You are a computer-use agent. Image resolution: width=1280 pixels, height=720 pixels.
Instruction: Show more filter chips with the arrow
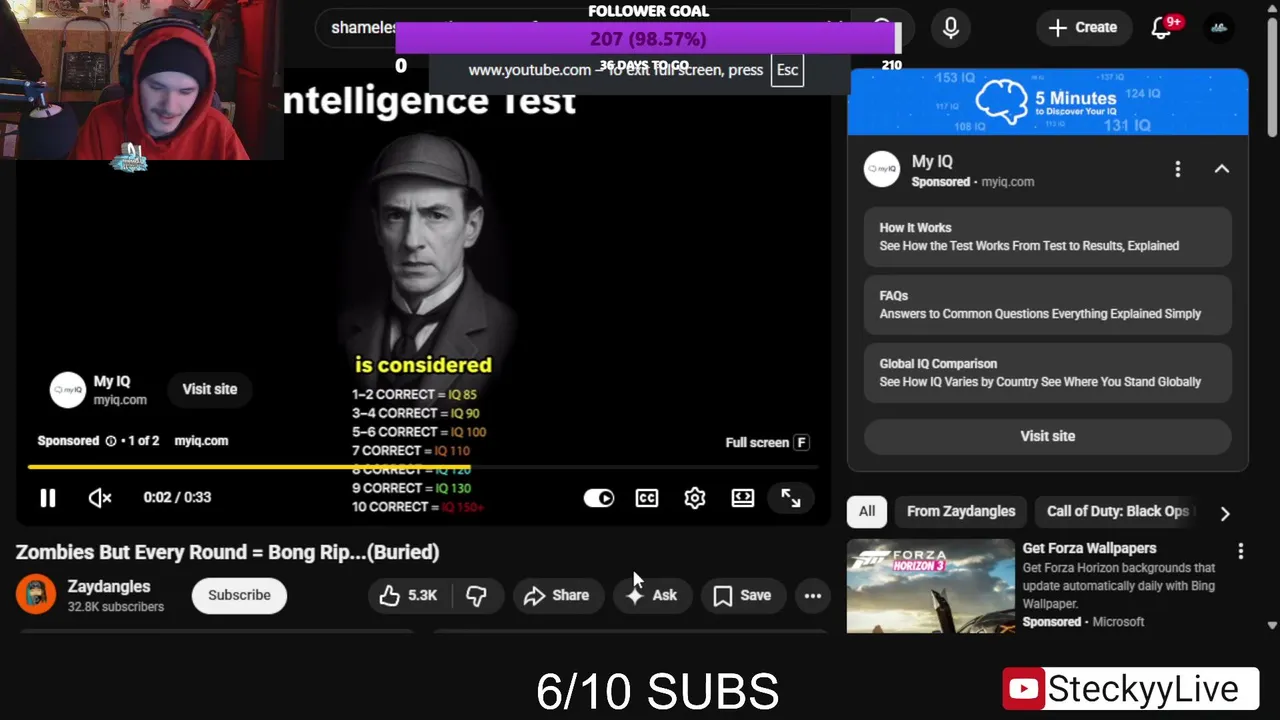1225,513
